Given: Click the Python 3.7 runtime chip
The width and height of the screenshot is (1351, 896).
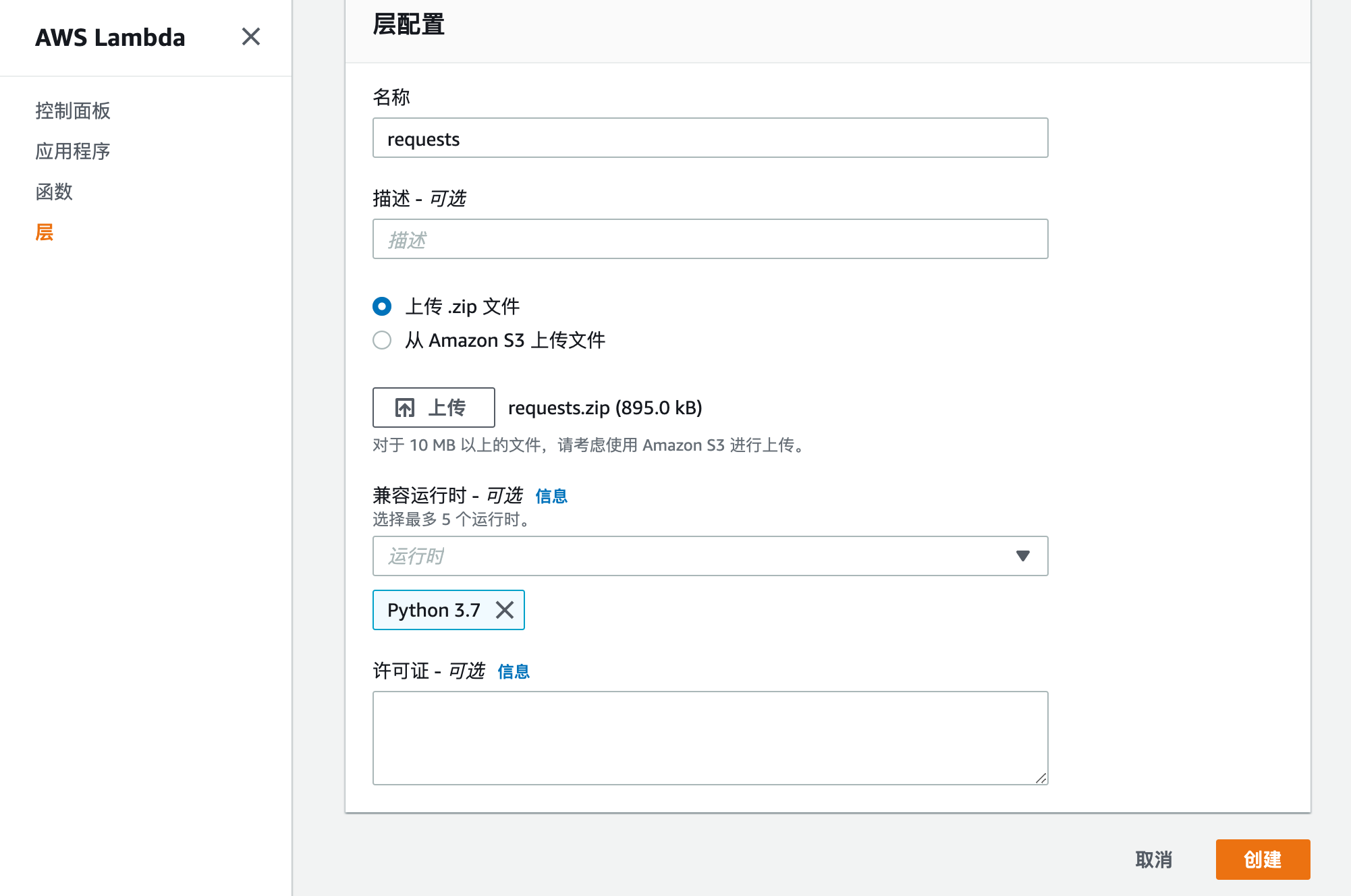Looking at the screenshot, I should [x=433, y=610].
